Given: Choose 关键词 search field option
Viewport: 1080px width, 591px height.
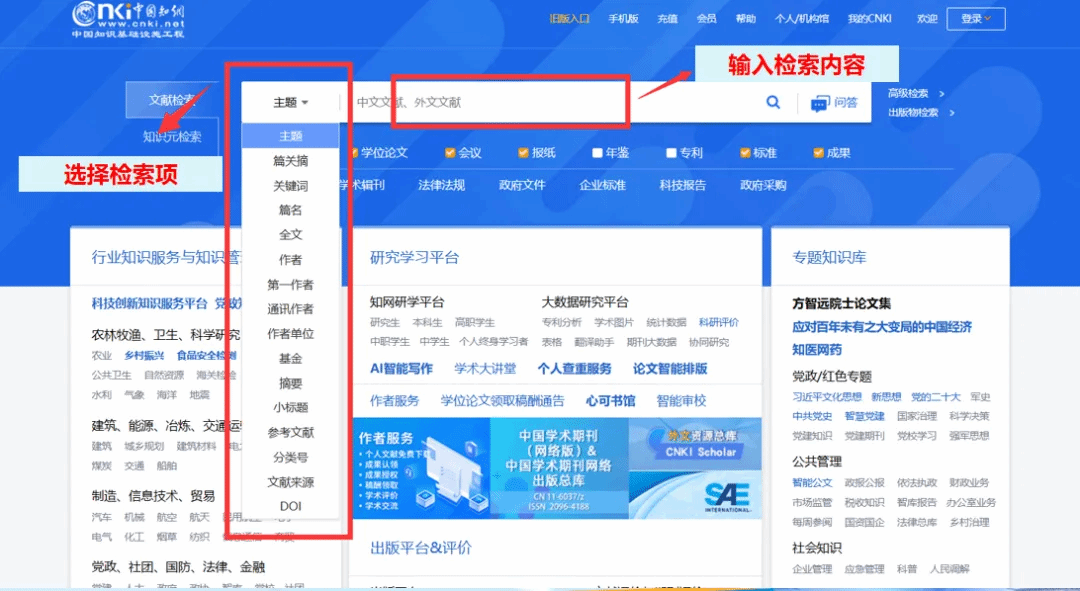Looking at the screenshot, I should (291, 186).
